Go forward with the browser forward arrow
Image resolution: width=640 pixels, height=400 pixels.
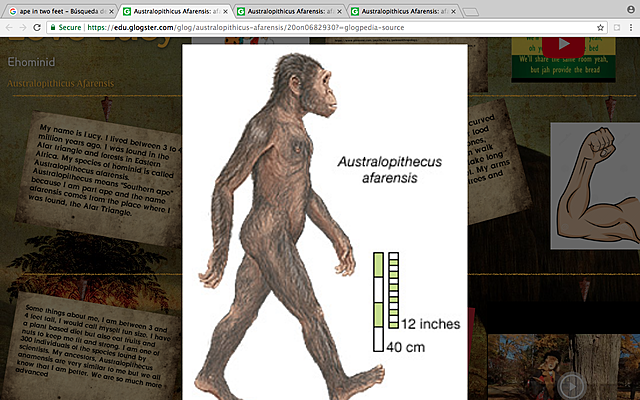pyautogui.click(x=23, y=27)
